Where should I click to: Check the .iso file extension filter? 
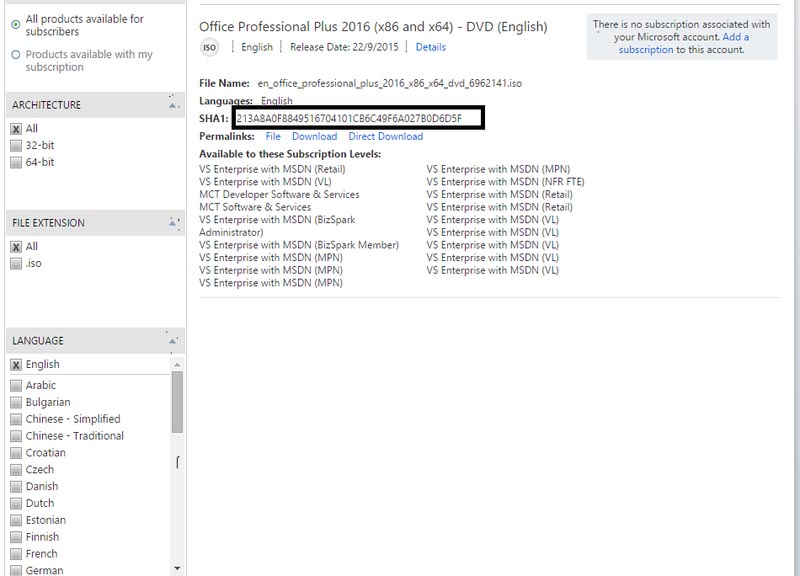(16, 264)
